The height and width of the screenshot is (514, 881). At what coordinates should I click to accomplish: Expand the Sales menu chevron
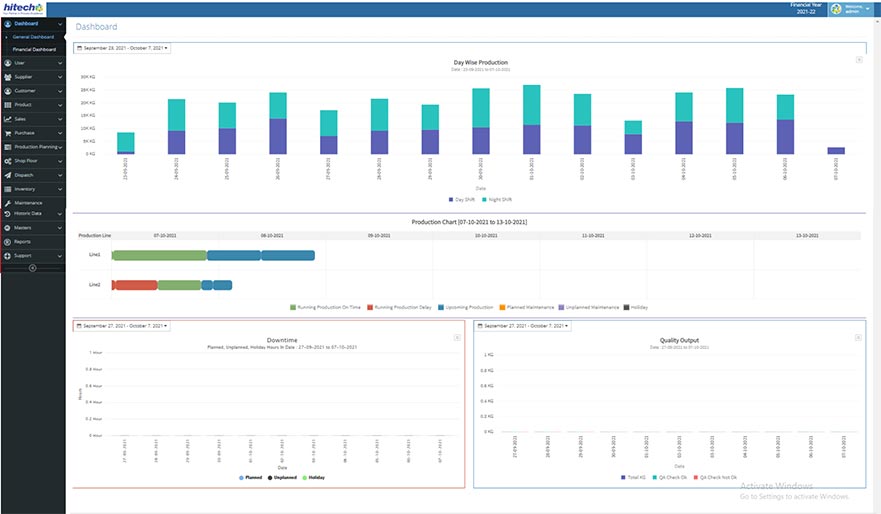[60, 119]
